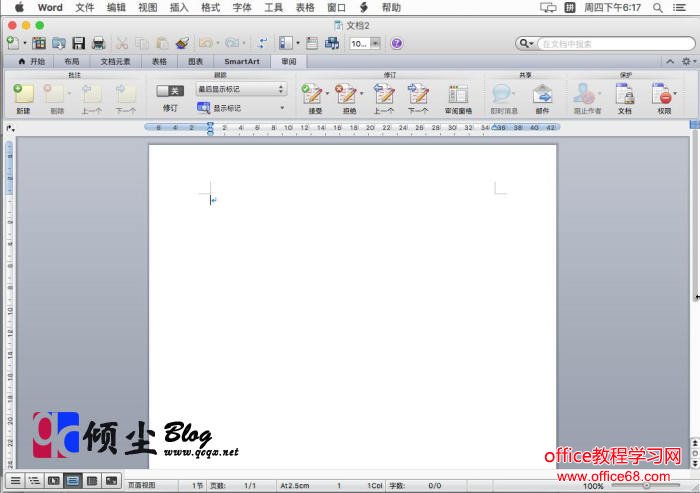Click the paste clipboard icon

[x=162, y=43]
